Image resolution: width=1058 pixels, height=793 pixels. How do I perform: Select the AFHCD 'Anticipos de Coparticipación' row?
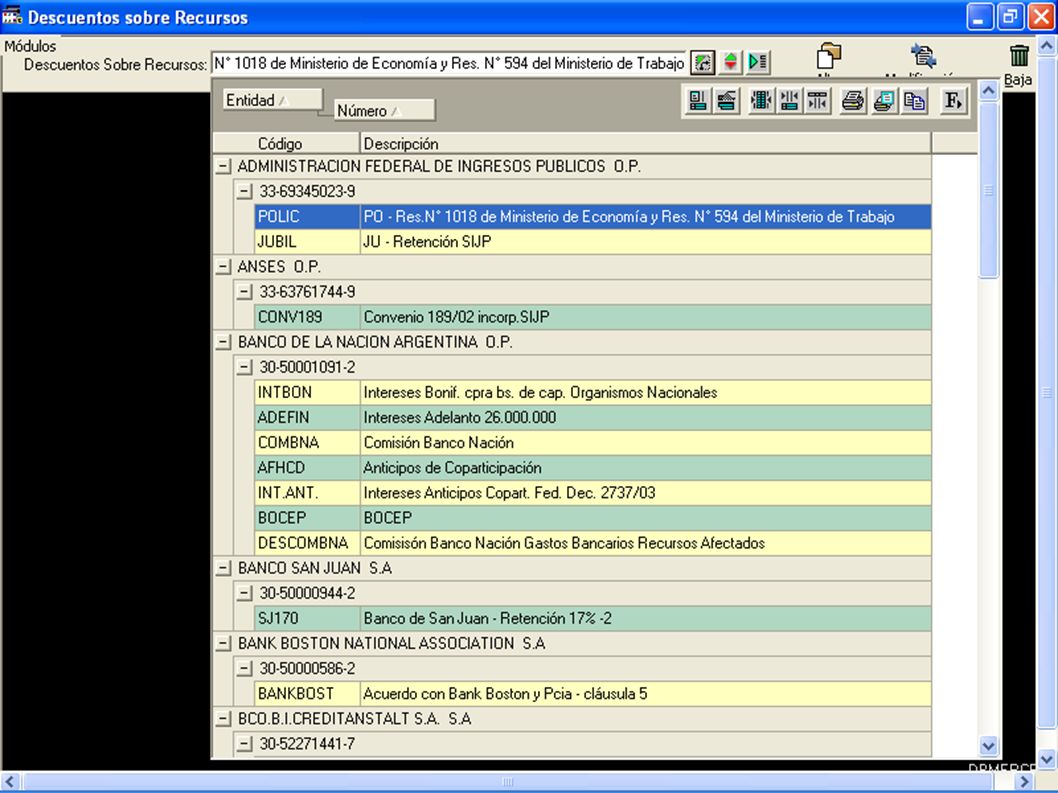pyautogui.click(x=593, y=468)
